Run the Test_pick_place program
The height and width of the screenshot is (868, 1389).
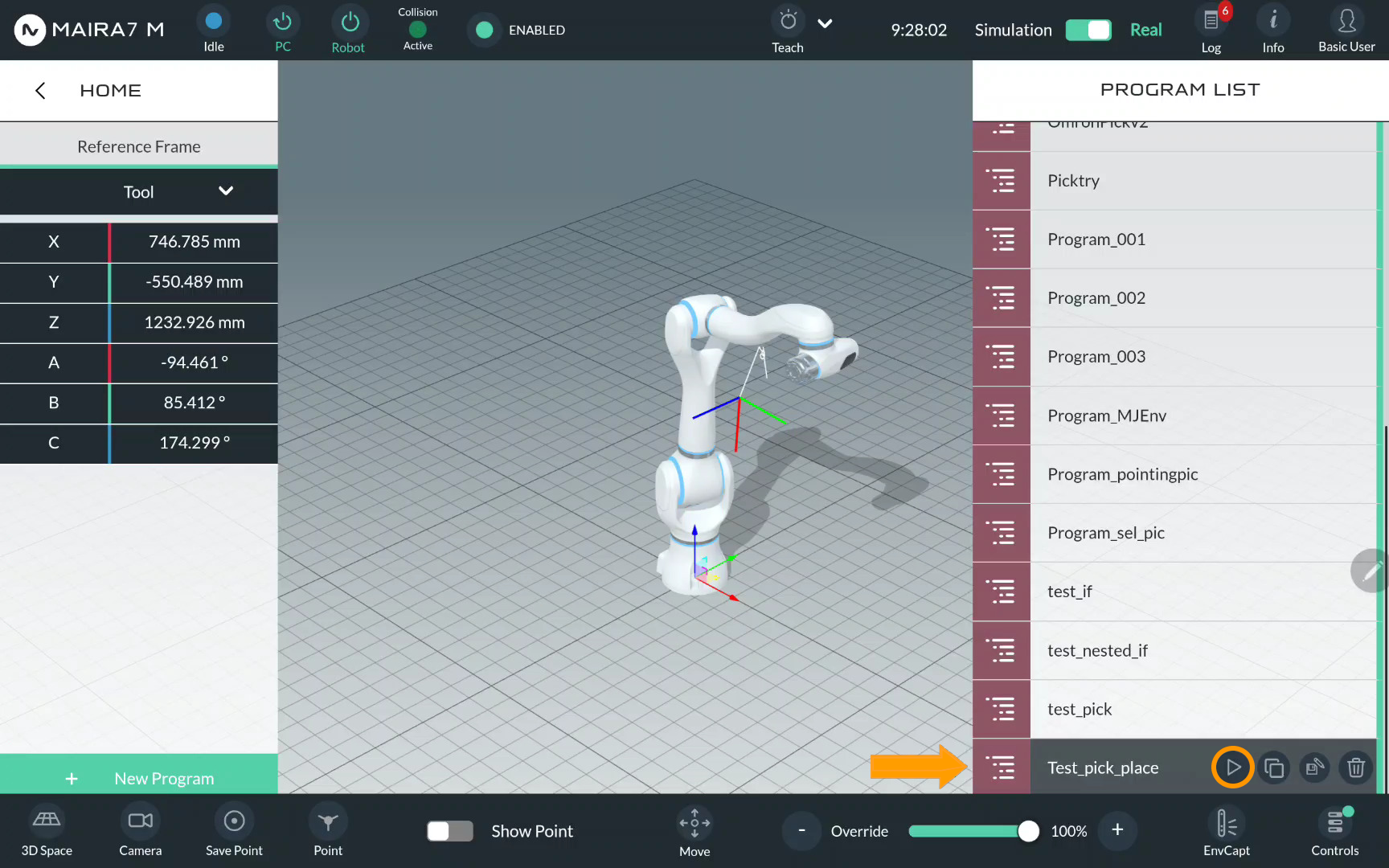click(x=1232, y=768)
